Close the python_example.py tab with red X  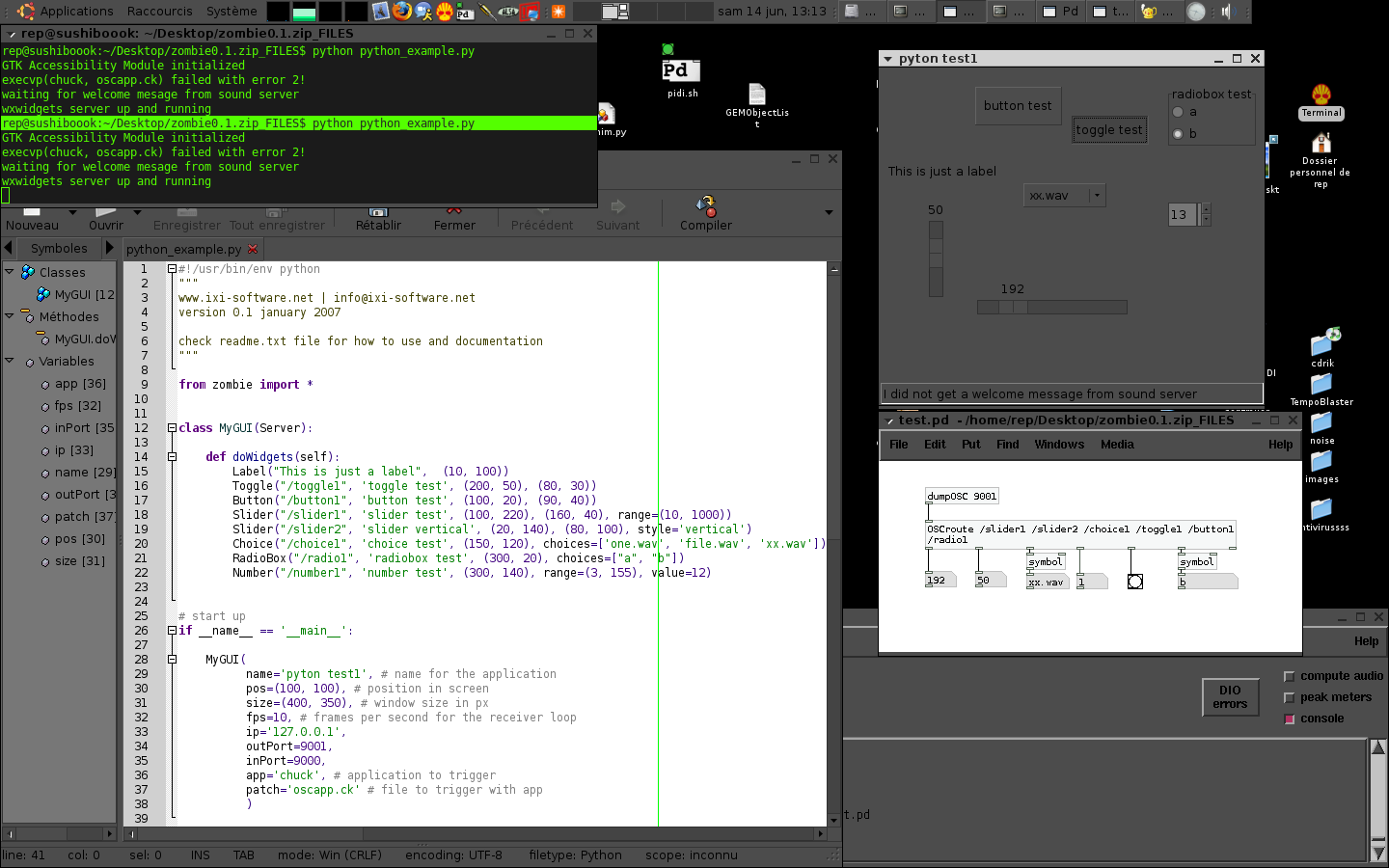[253, 249]
